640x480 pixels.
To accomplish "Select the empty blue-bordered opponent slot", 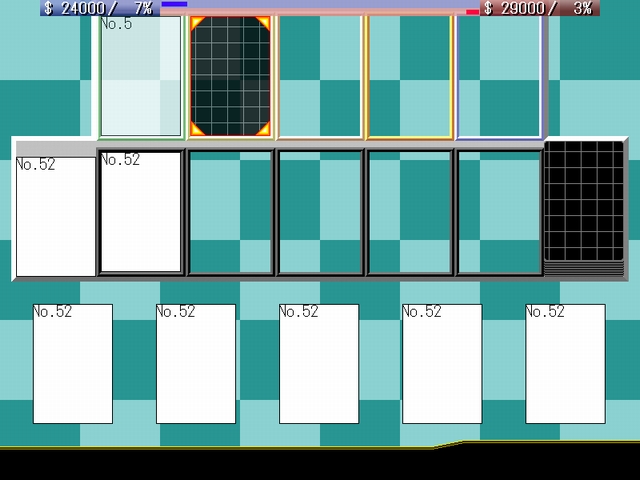I will click(500, 77).
